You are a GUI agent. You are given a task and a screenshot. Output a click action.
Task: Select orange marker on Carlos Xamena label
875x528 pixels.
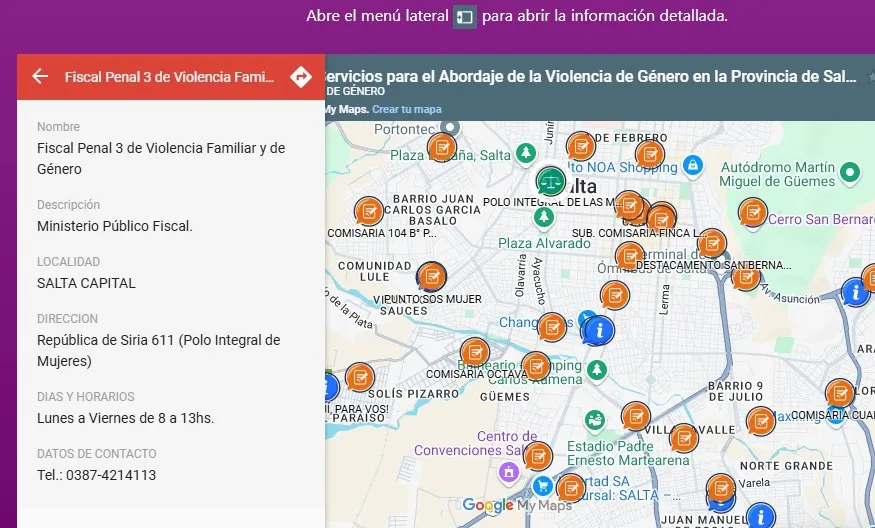coord(536,366)
